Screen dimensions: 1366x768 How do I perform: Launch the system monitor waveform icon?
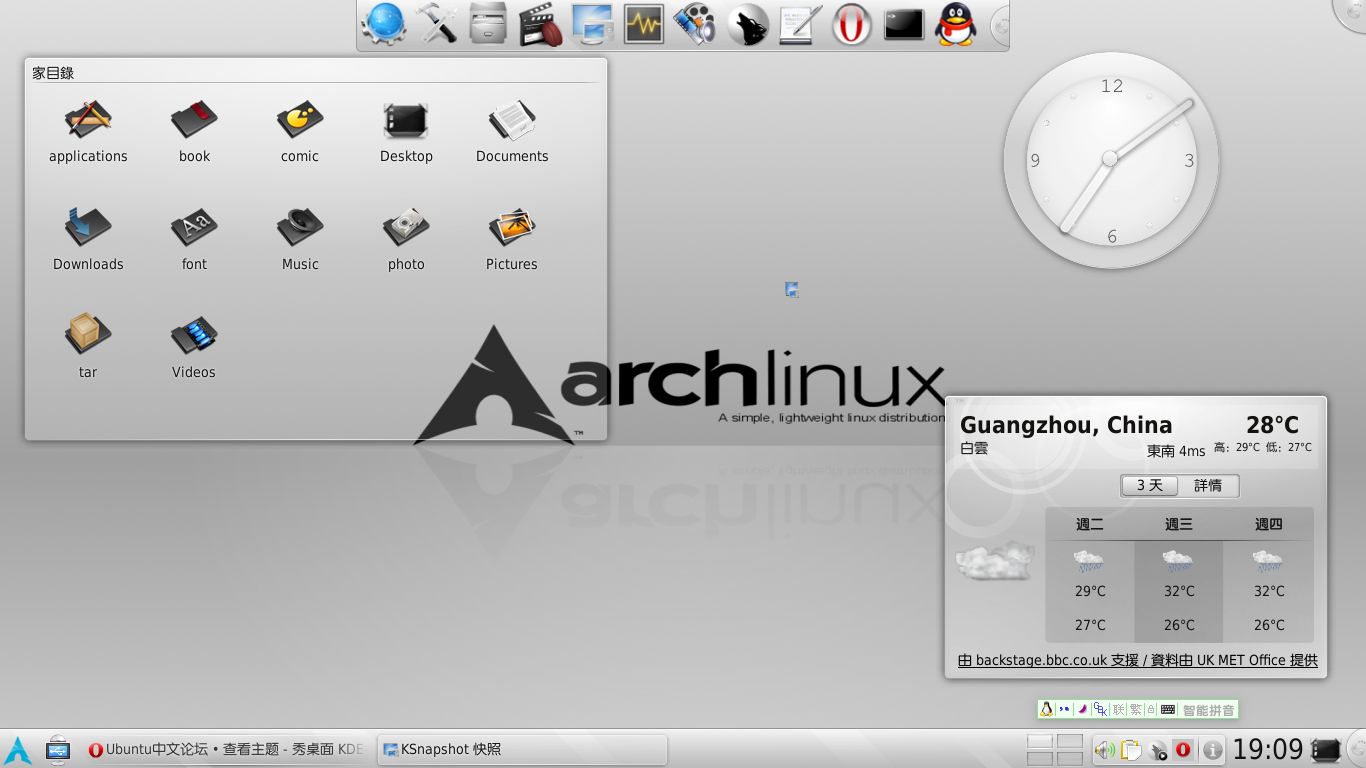click(644, 24)
